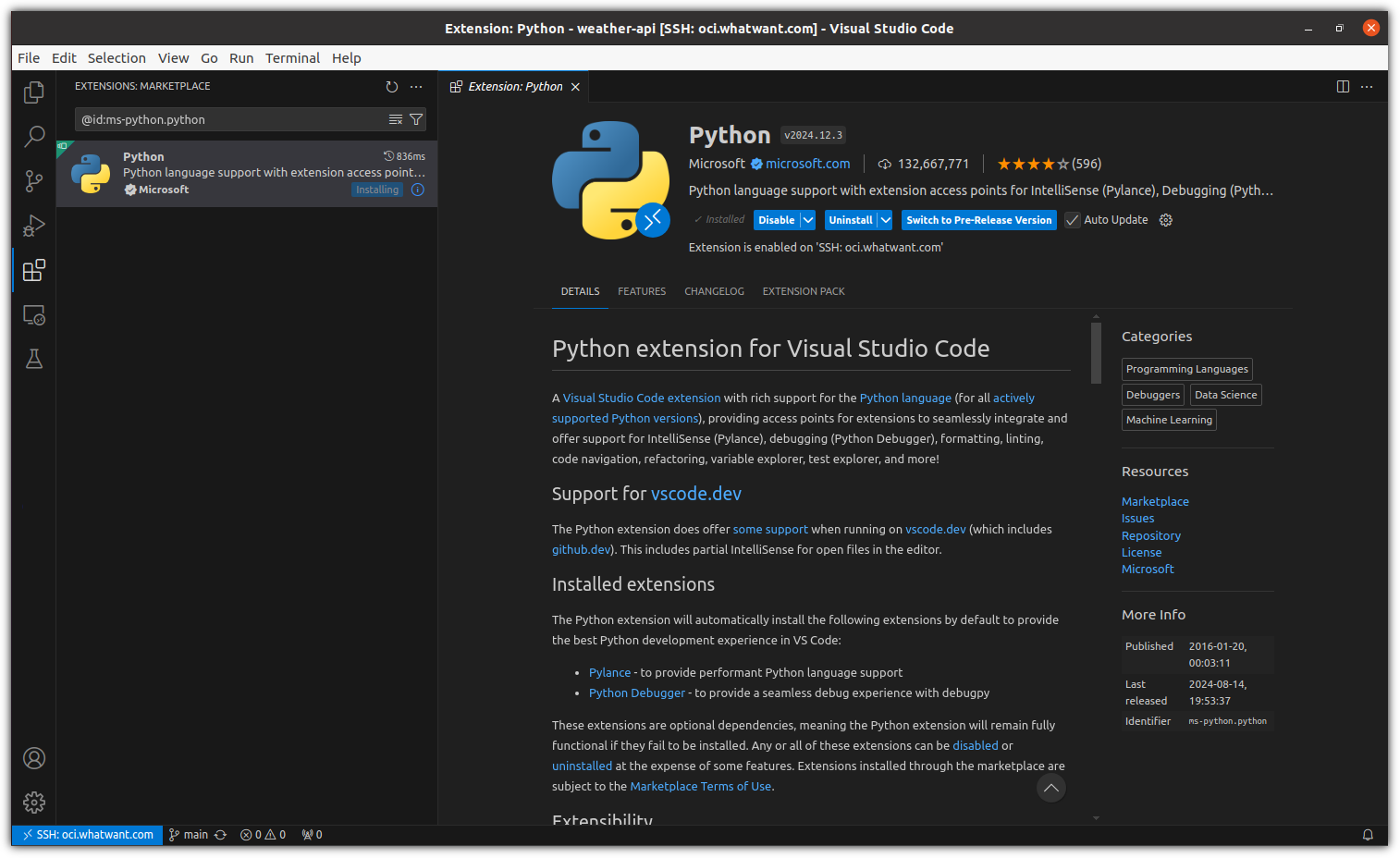Image resolution: width=1400 pixels, height=858 pixels.
Task: Open the microsoft.com publisher link
Action: 808,164
